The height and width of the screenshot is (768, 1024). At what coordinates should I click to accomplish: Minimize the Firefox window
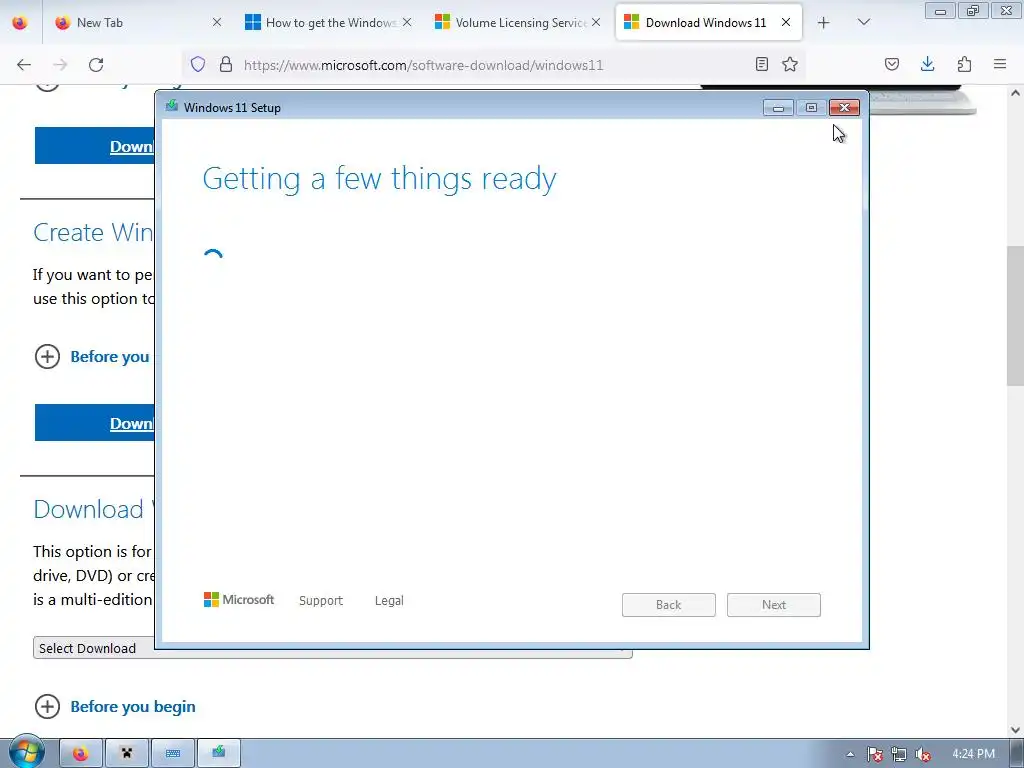tap(940, 11)
